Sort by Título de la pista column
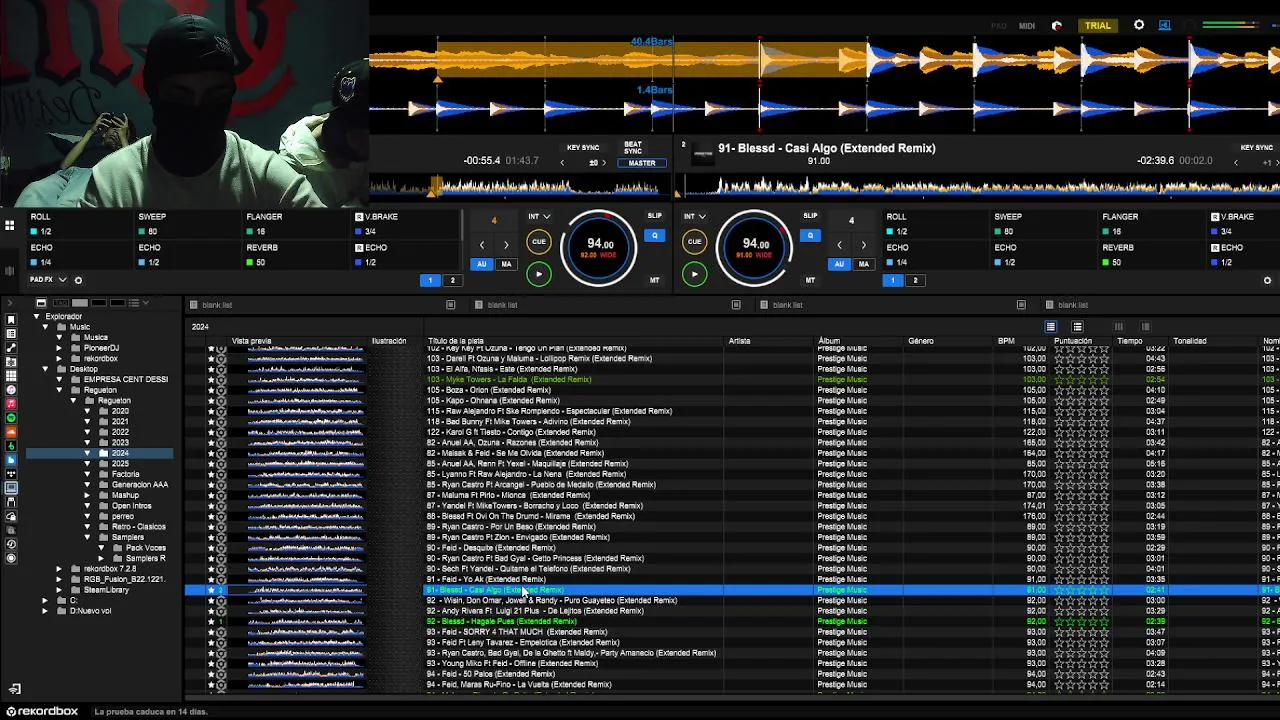 [456, 341]
